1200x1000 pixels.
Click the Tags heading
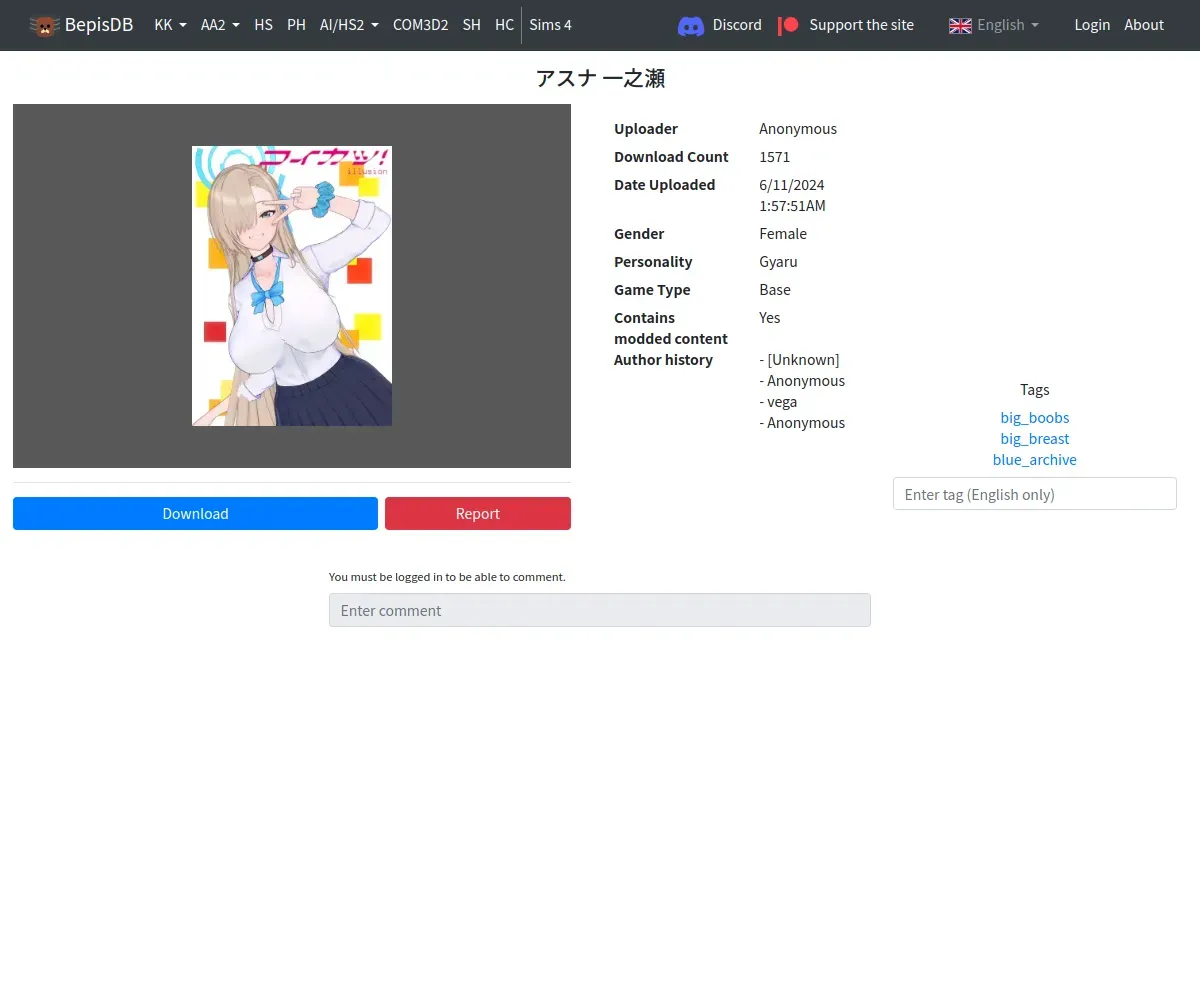pyautogui.click(x=1035, y=389)
